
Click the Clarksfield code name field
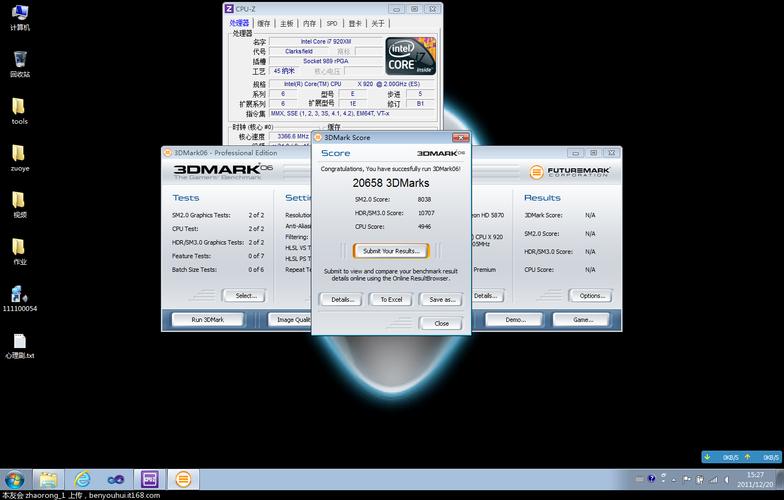[x=299, y=52]
